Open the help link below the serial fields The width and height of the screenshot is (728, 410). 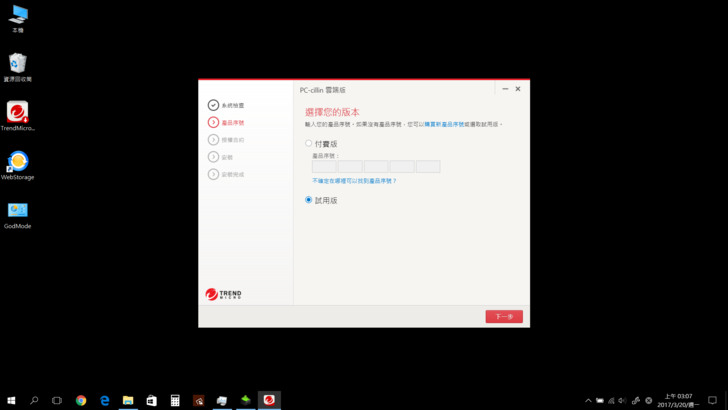[354, 181]
